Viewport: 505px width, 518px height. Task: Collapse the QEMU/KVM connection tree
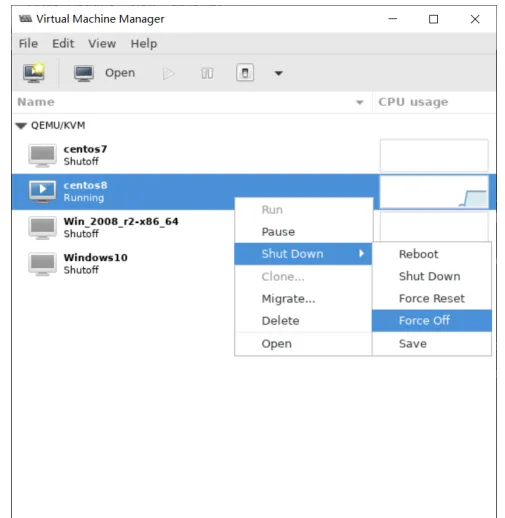[x=21, y=126]
